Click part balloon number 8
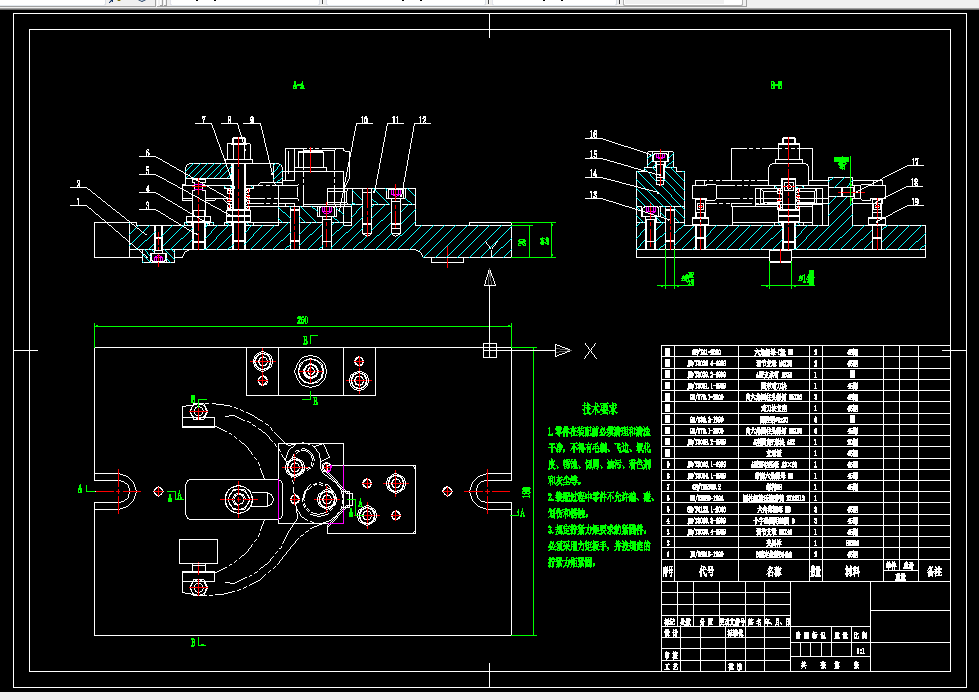The image size is (979, 700). 229,119
